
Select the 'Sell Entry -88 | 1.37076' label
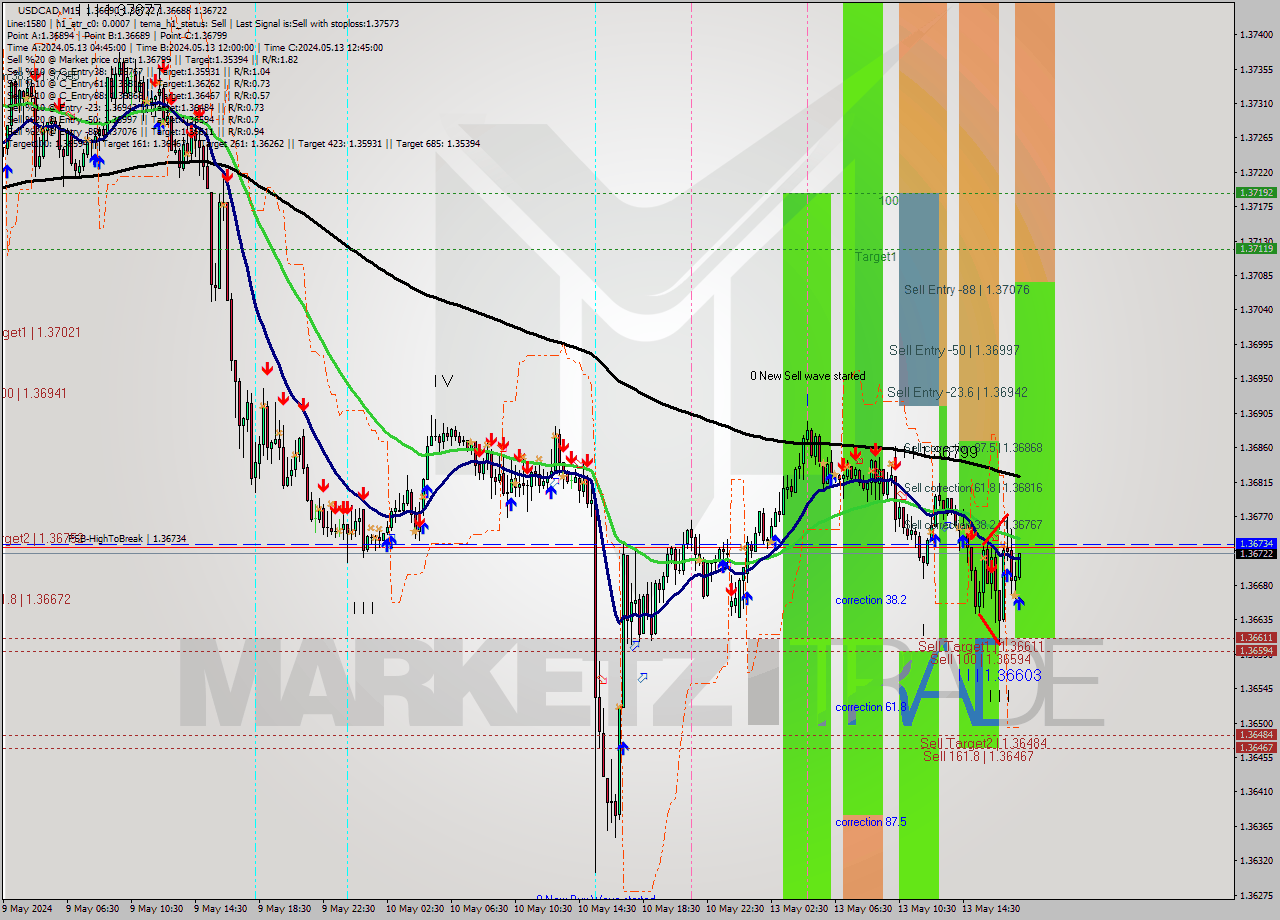pyautogui.click(x=966, y=289)
